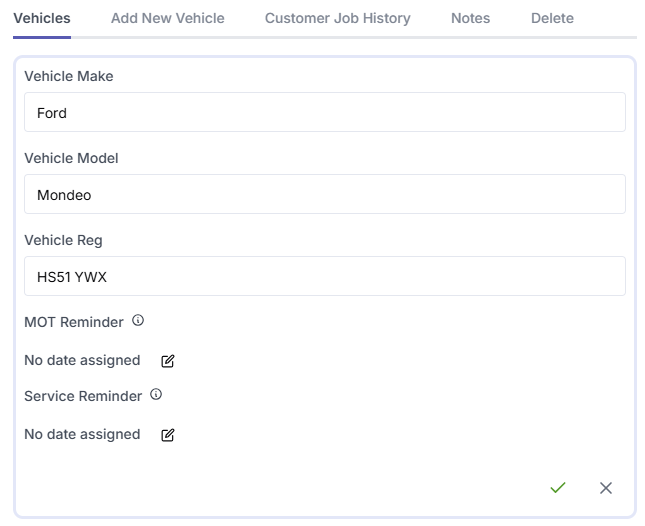
Task: Edit the MOT Reminder date
Action: point(168,361)
